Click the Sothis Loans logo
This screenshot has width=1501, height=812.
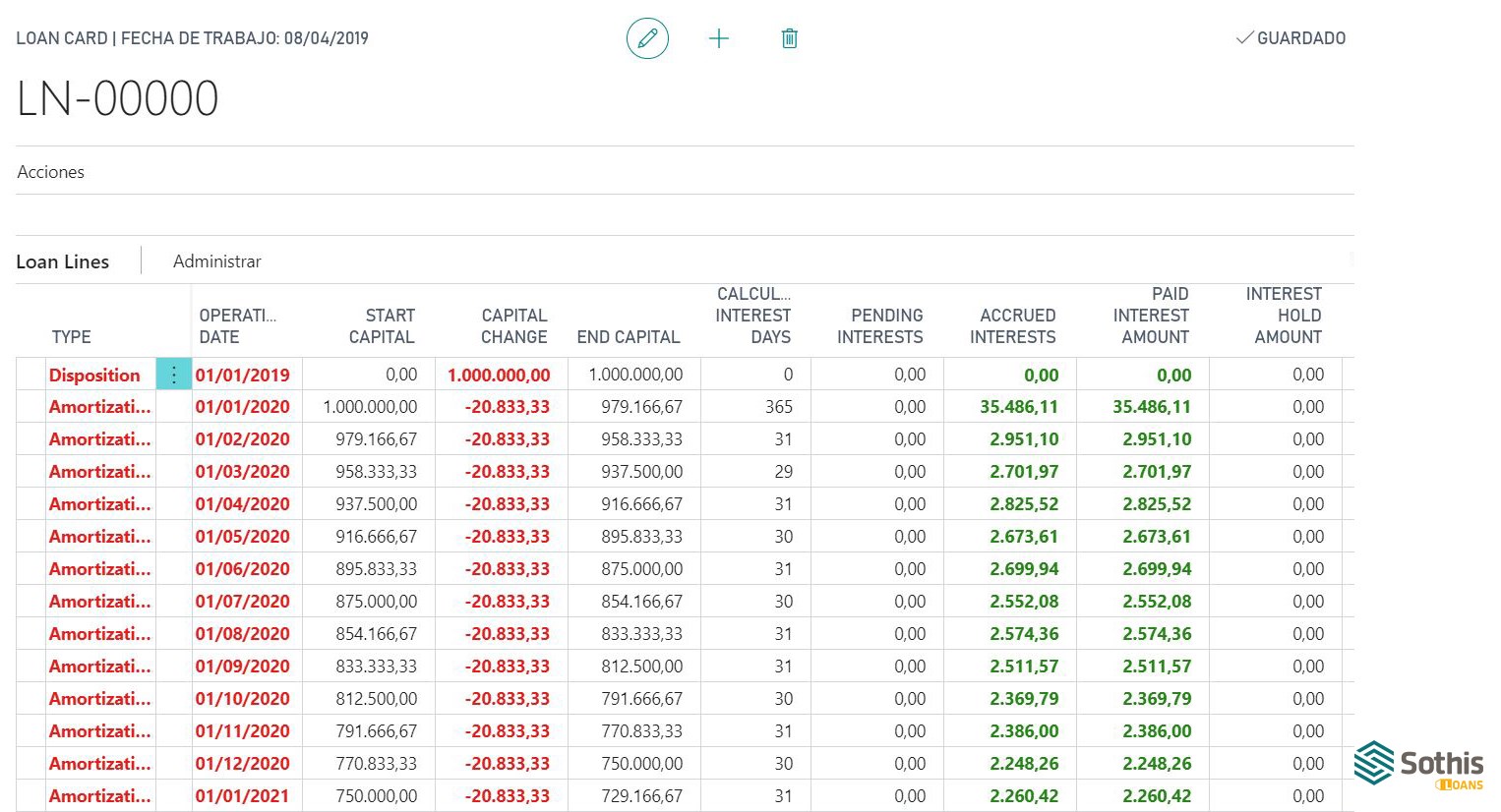tap(1417, 765)
